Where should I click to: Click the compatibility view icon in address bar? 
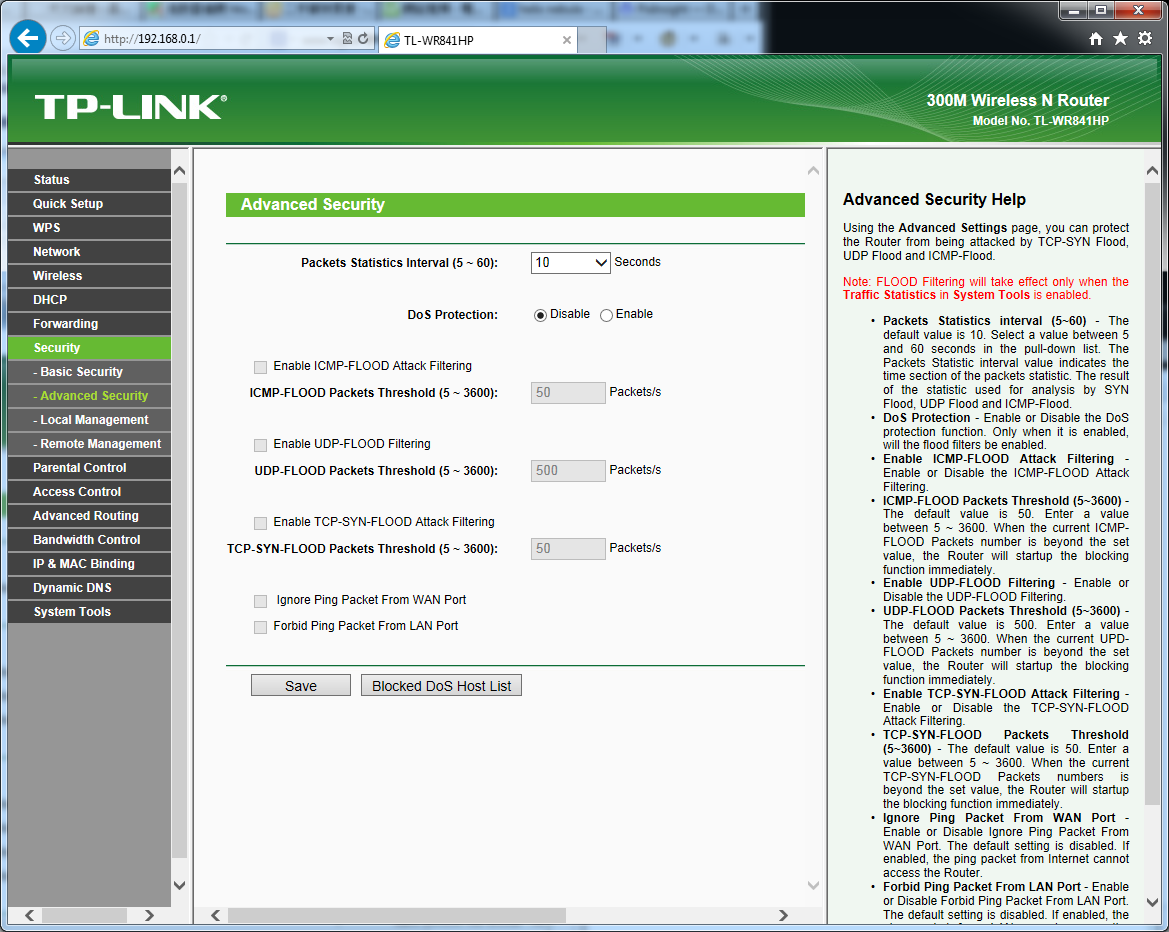(347, 39)
